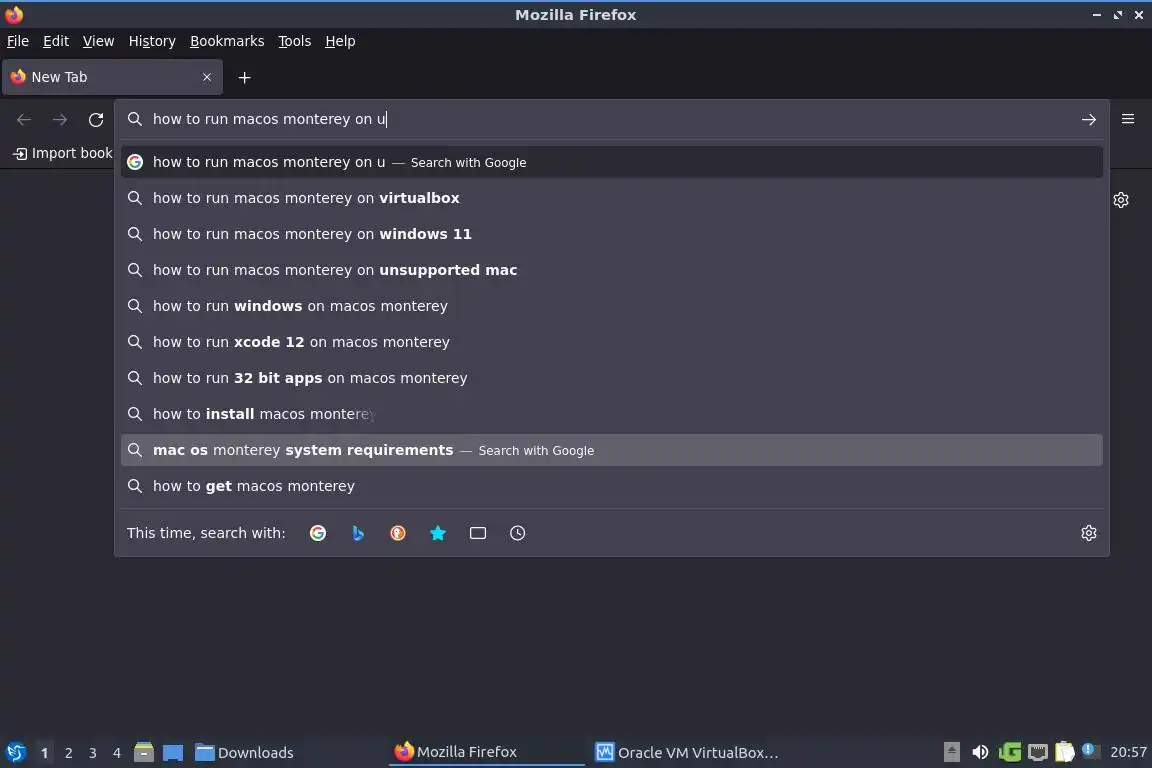Open the History menu
This screenshot has height=768, width=1152.
pos(152,41)
